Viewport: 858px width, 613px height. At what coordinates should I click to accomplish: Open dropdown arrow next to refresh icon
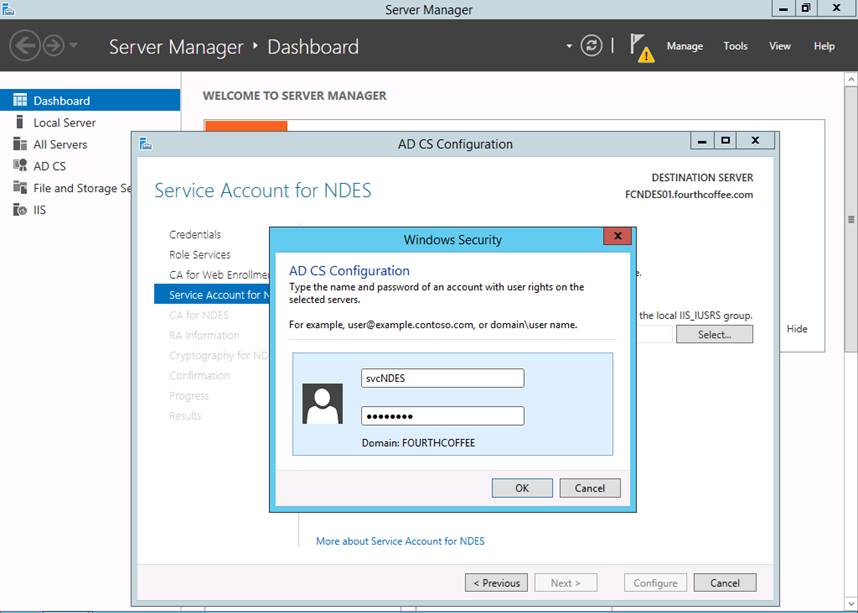coord(569,46)
